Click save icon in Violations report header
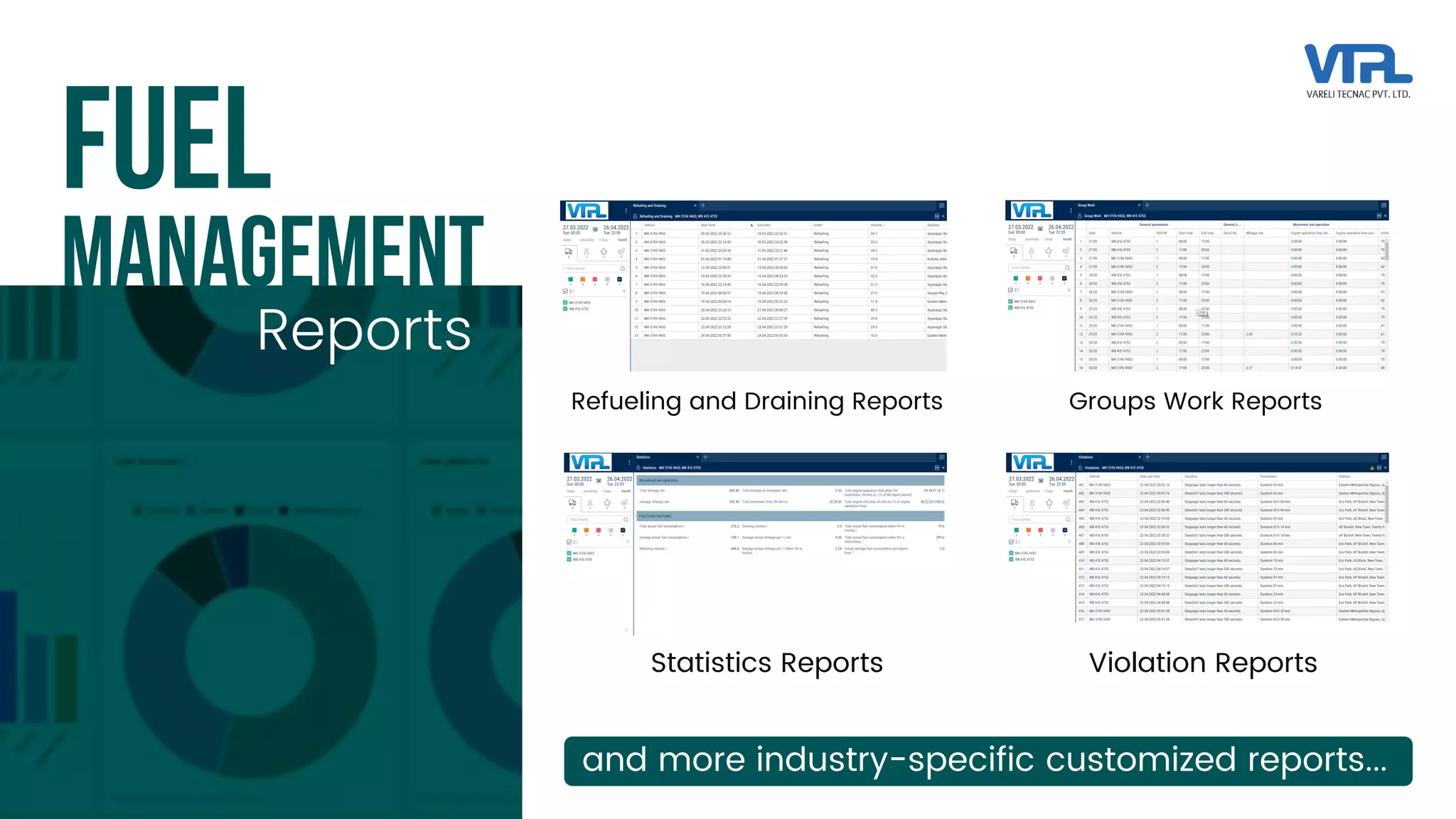Image resolution: width=1456 pixels, height=819 pixels. tap(1379, 468)
